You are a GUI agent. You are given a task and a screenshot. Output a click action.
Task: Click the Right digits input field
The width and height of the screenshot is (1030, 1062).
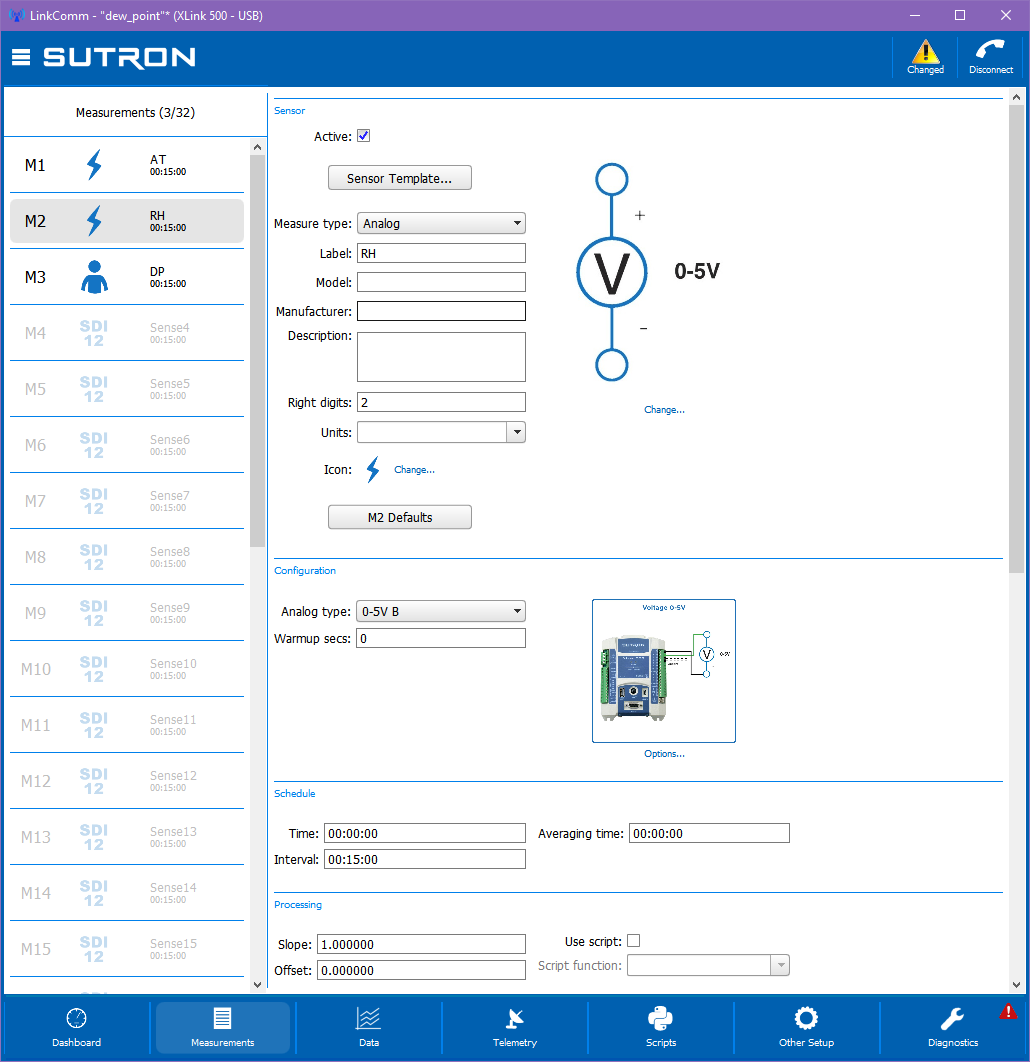click(441, 402)
